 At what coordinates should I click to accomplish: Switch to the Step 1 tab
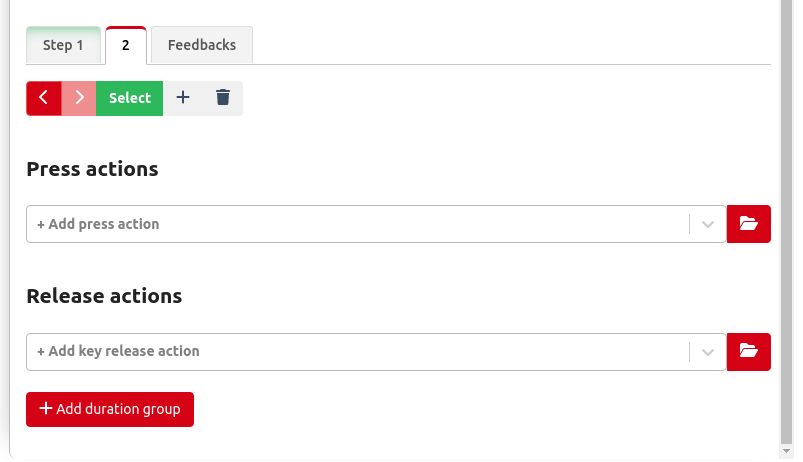[x=63, y=46]
